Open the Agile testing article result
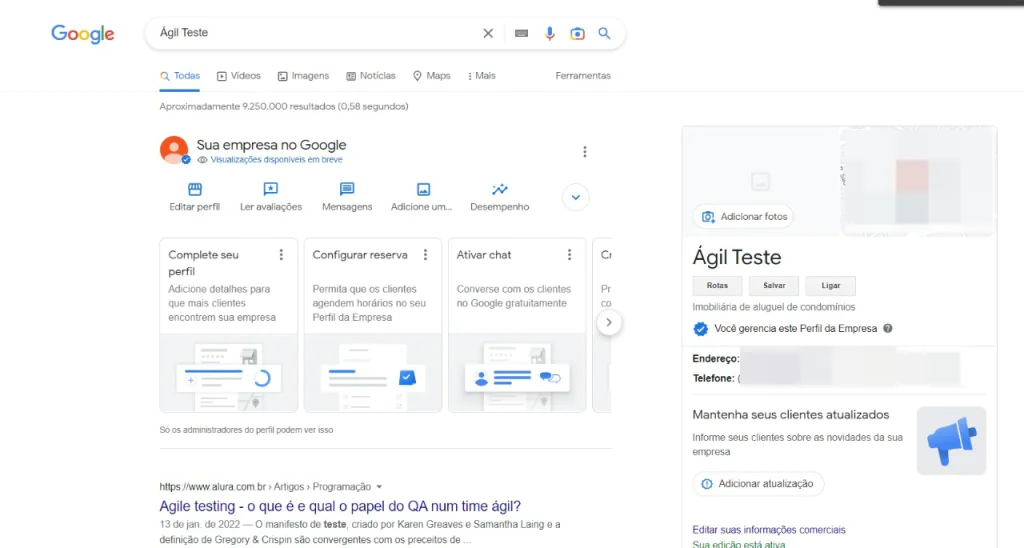 point(340,506)
